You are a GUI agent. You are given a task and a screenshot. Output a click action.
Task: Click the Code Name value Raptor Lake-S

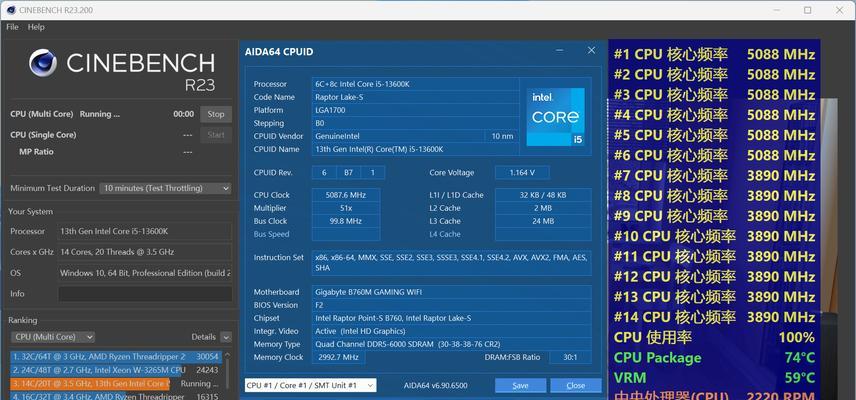coord(415,97)
